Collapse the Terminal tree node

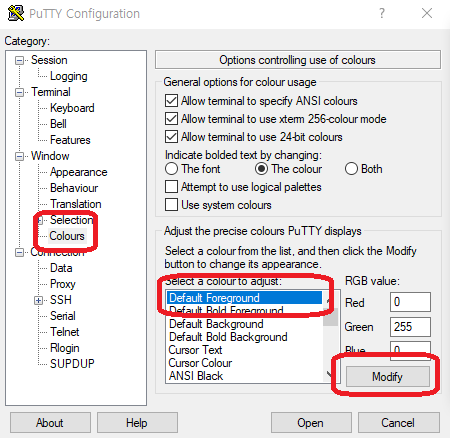coord(19,92)
